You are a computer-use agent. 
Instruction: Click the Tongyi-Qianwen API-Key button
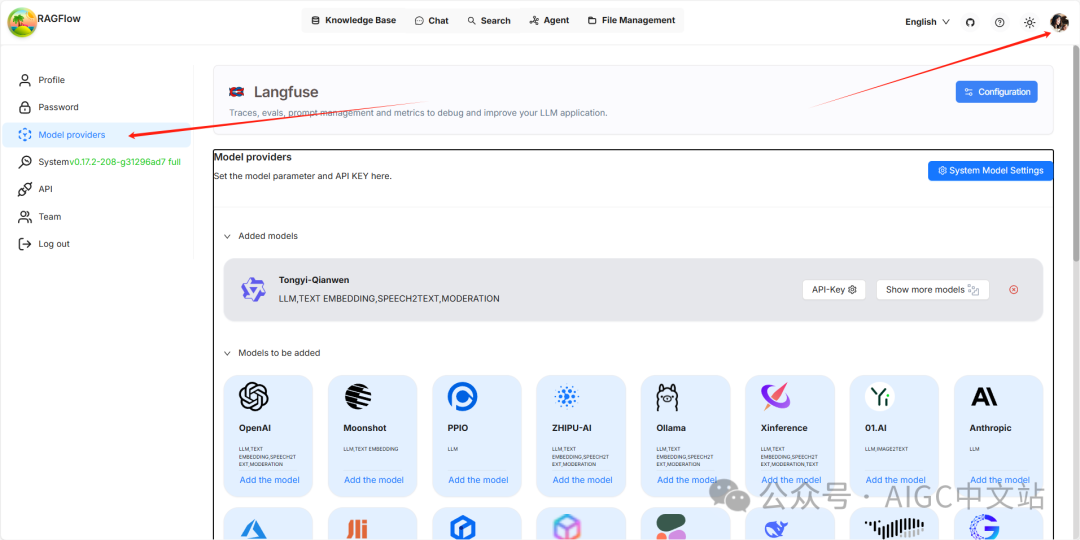pos(833,290)
